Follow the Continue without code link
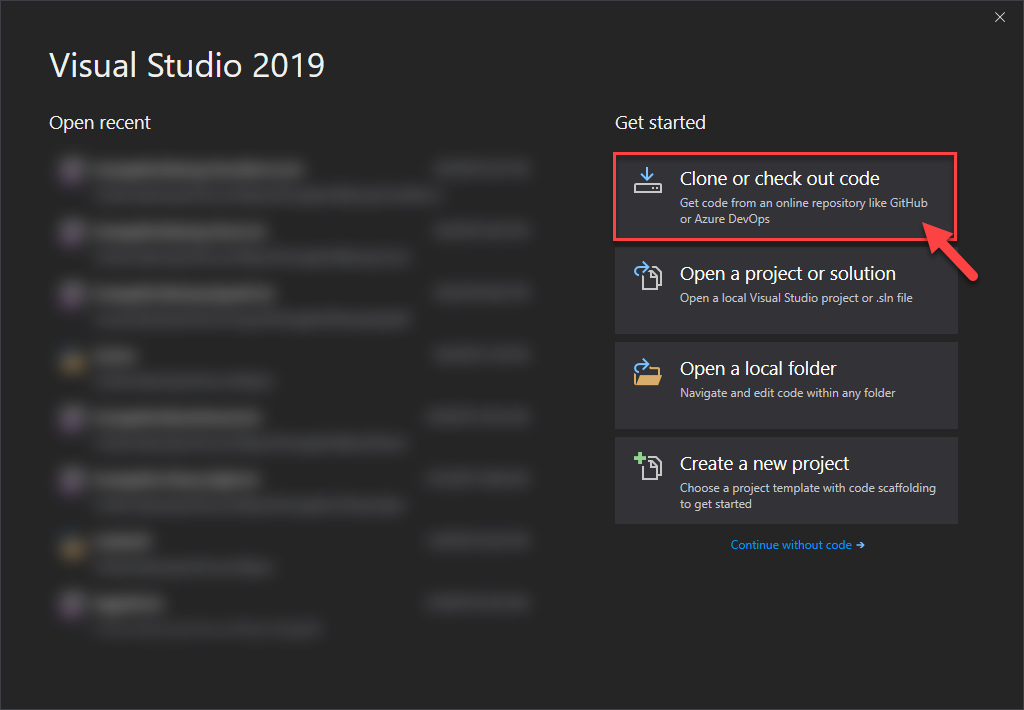 point(797,545)
